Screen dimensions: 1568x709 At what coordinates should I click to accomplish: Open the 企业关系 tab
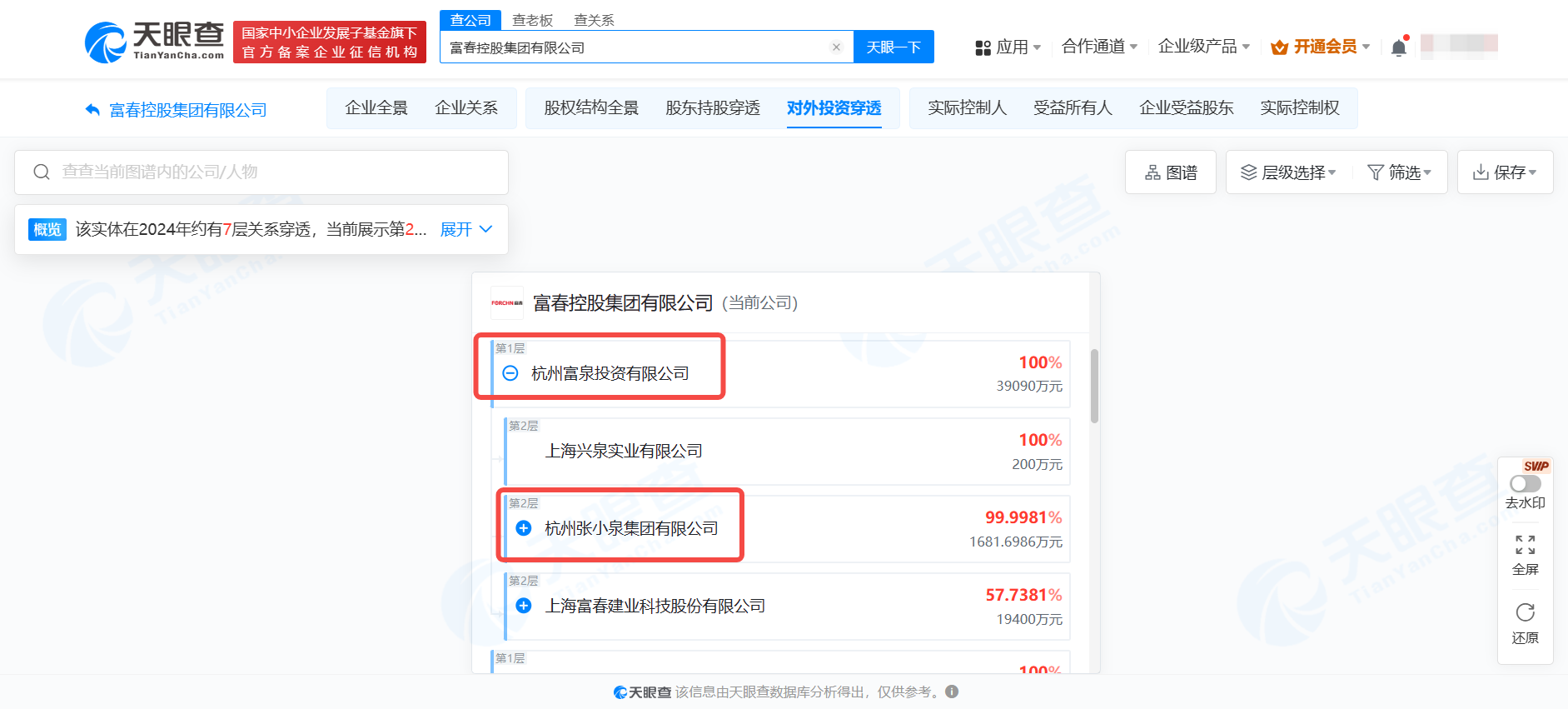466,108
